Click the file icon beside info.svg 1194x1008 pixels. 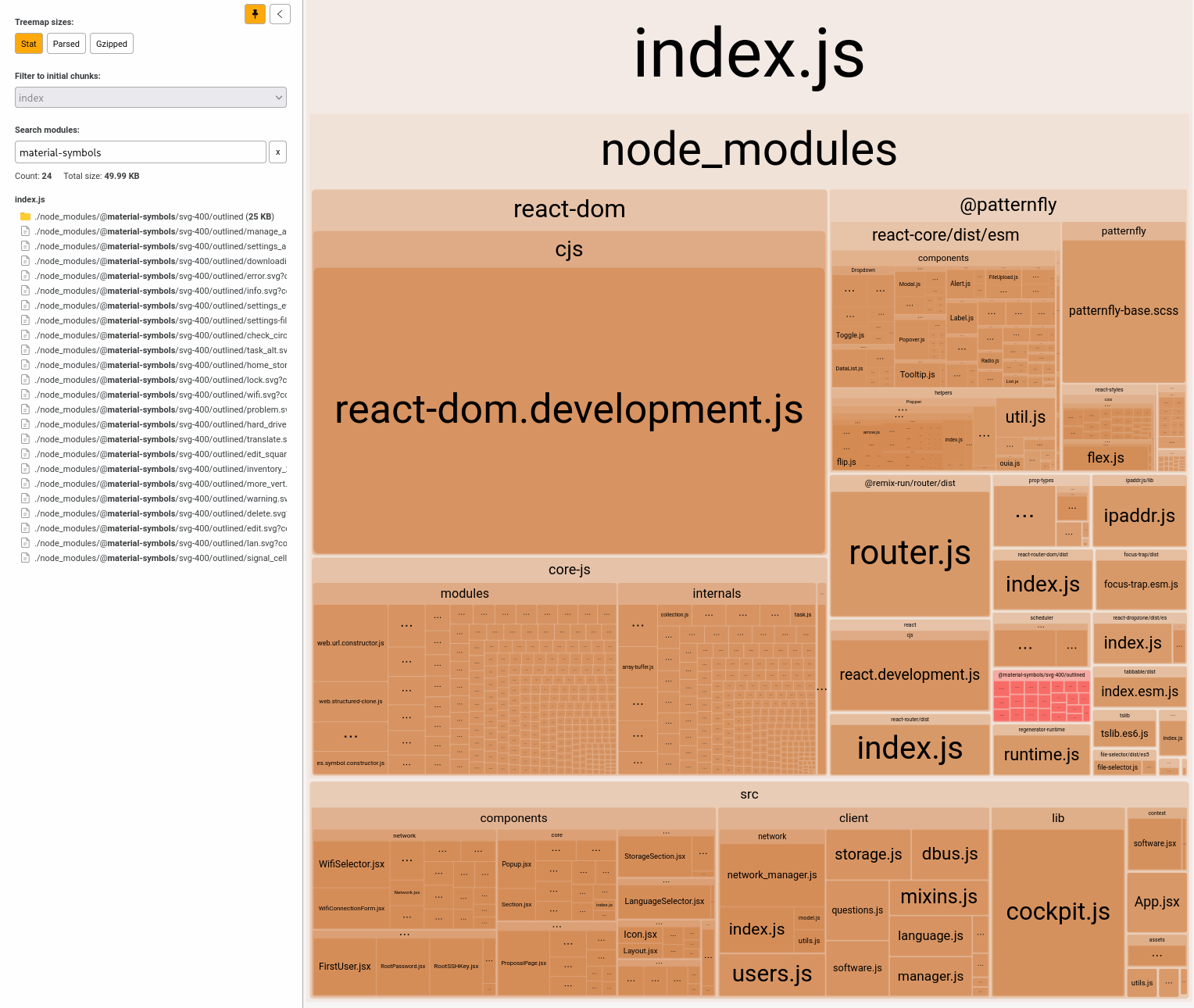(25, 291)
